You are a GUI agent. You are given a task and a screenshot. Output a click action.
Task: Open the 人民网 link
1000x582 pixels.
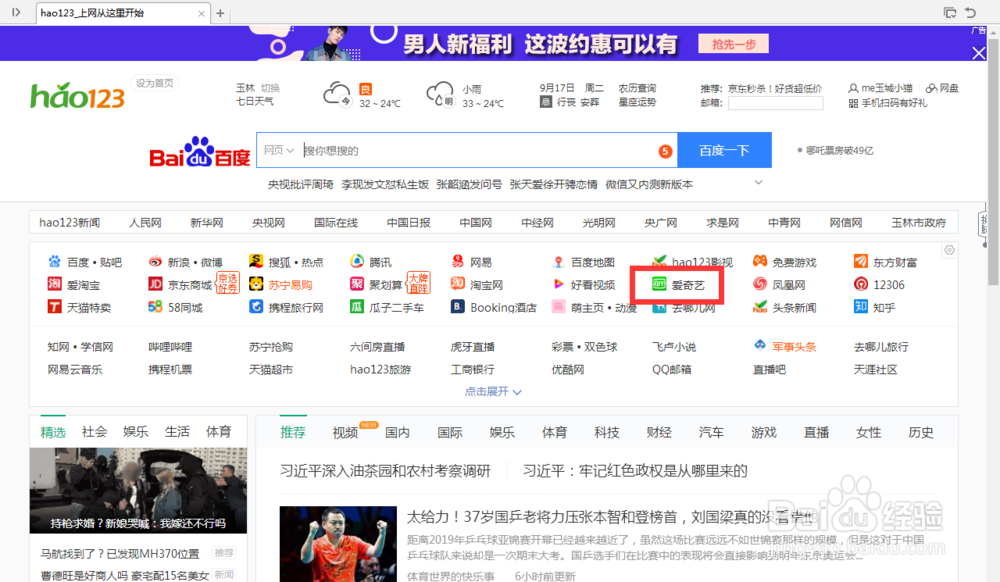pyautogui.click(x=145, y=222)
